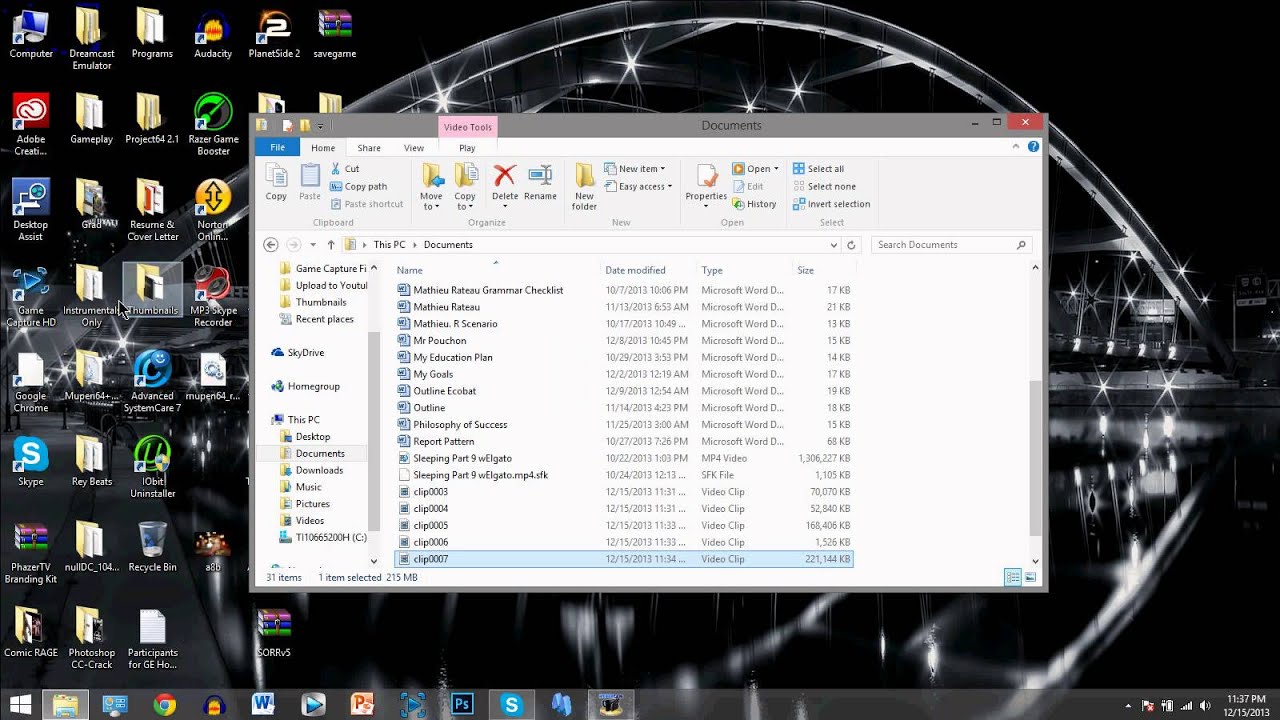
Task: Switch to Details view layout button
Action: tap(1013, 578)
